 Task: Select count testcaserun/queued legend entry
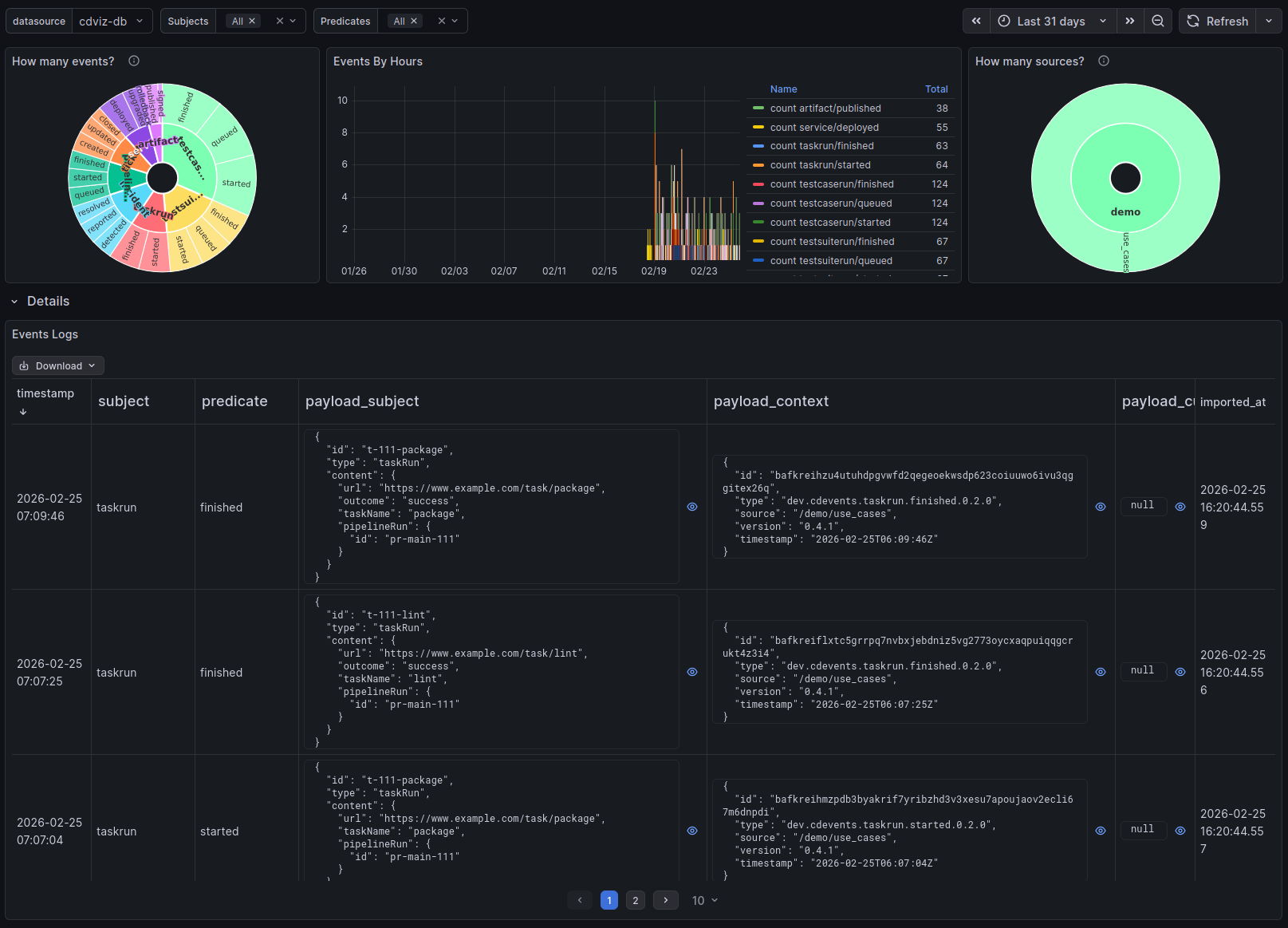coord(831,203)
